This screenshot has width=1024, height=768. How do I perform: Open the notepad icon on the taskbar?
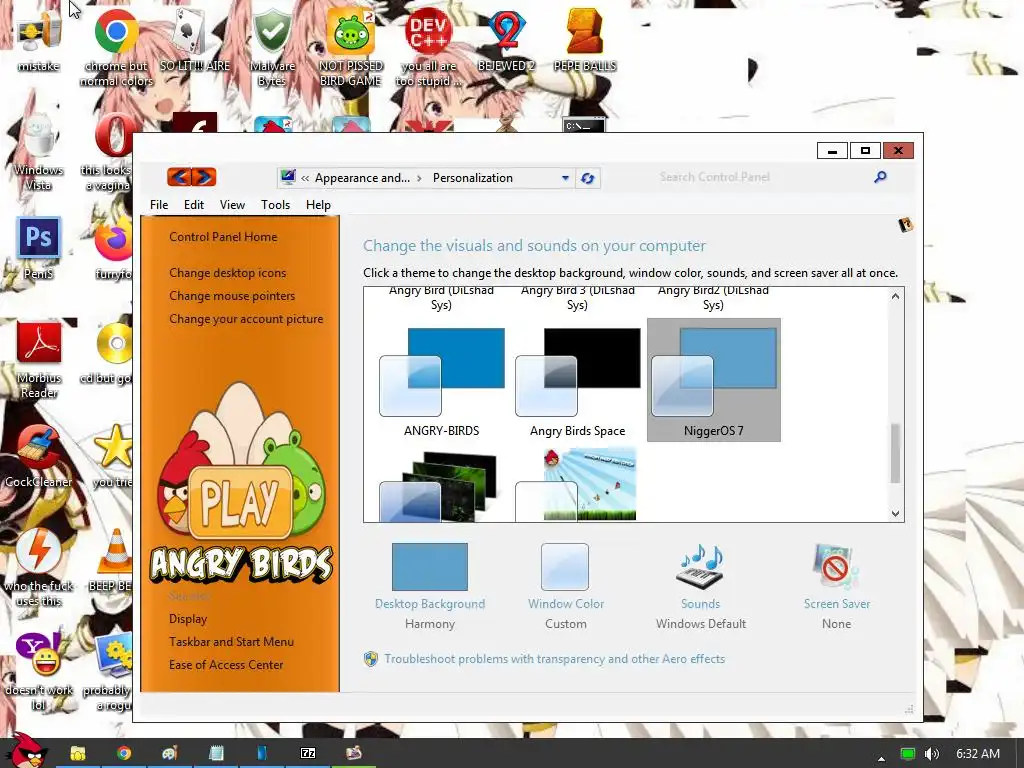(x=216, y=753)
